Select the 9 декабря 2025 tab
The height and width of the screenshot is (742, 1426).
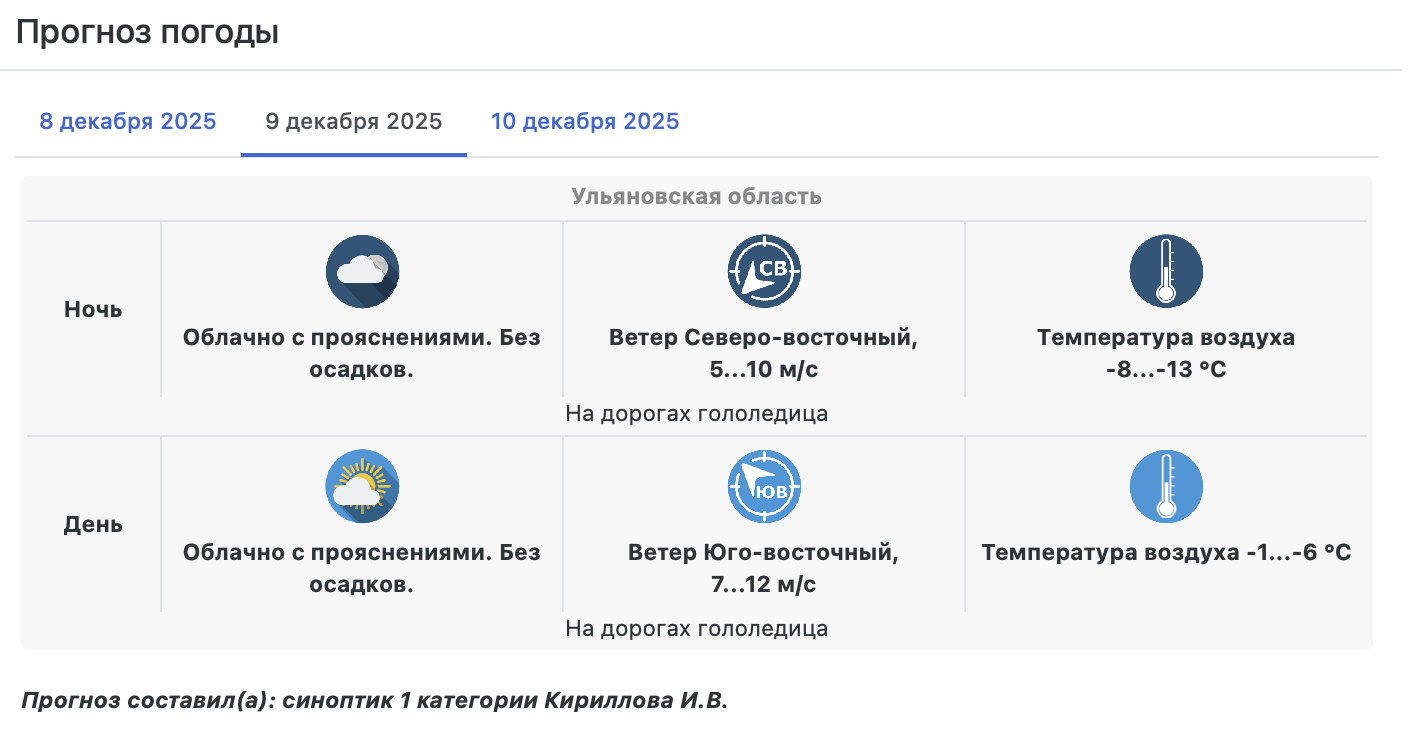click(353, 122)
